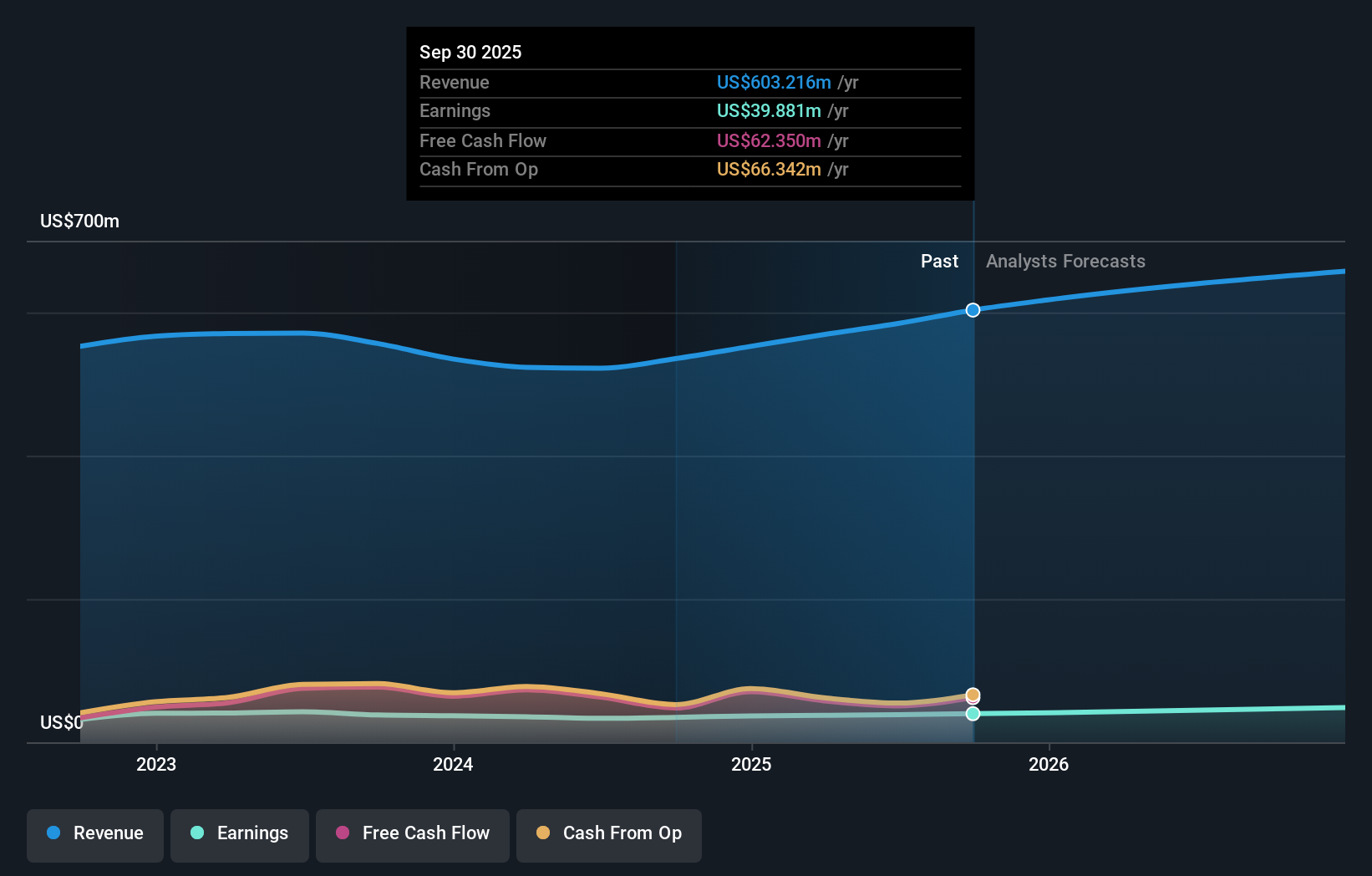Click the orange Cash From Op legend dot
Image resolution: width=1372 pixels, height=876 pixels.
pyautogui.click(x=543, y=833)
